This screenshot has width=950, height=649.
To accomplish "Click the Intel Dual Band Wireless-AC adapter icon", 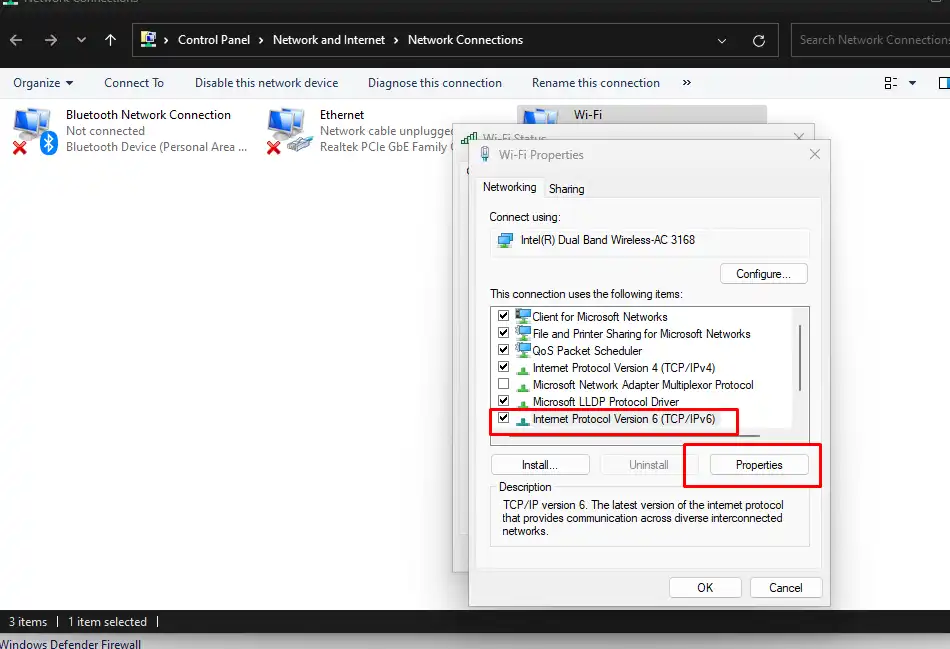I will coord(505,241).
